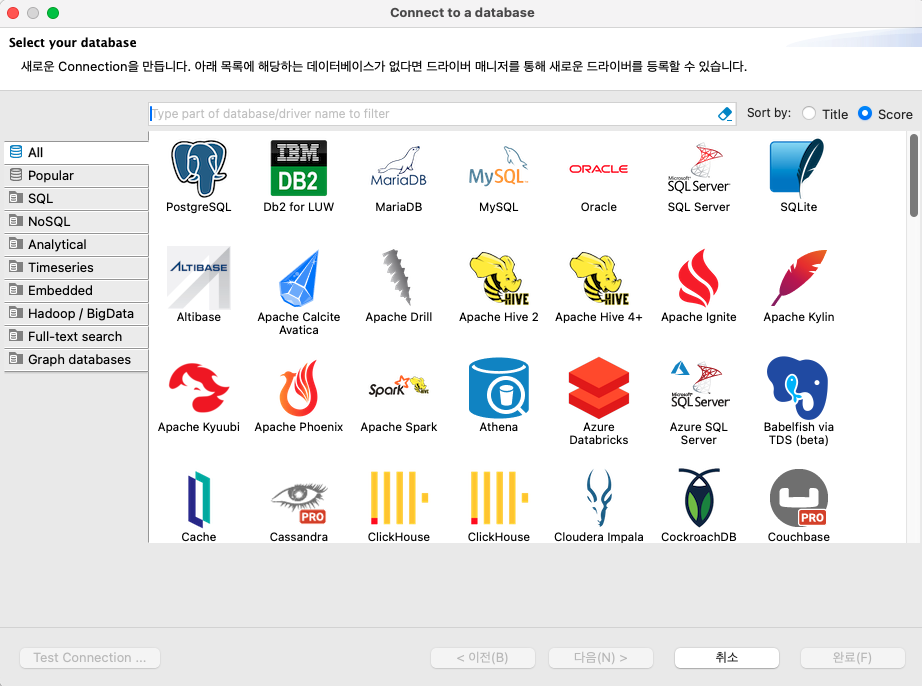Choose the Cassandra PRO icon
The image size is (922, 686).
tap(299, 503)
